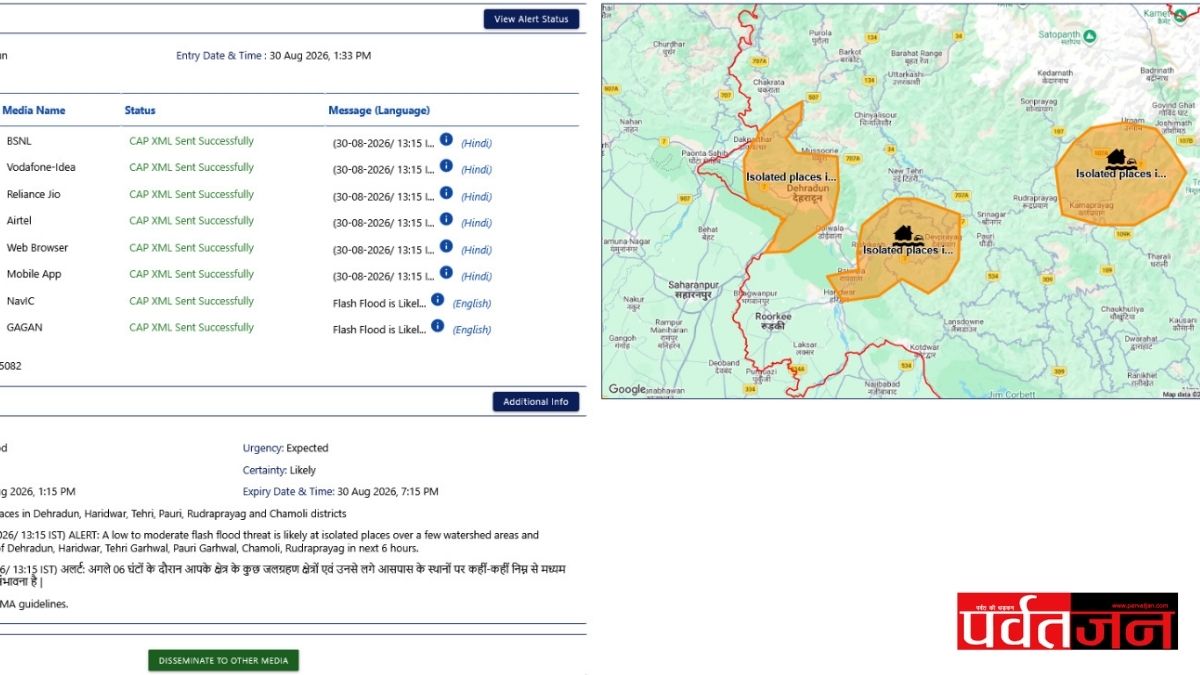The height and width of the screenshot is (675, 1200).
Task: Click the (English) link in GAGAN row
Action: pyautogui.click(x=472, y=329)
